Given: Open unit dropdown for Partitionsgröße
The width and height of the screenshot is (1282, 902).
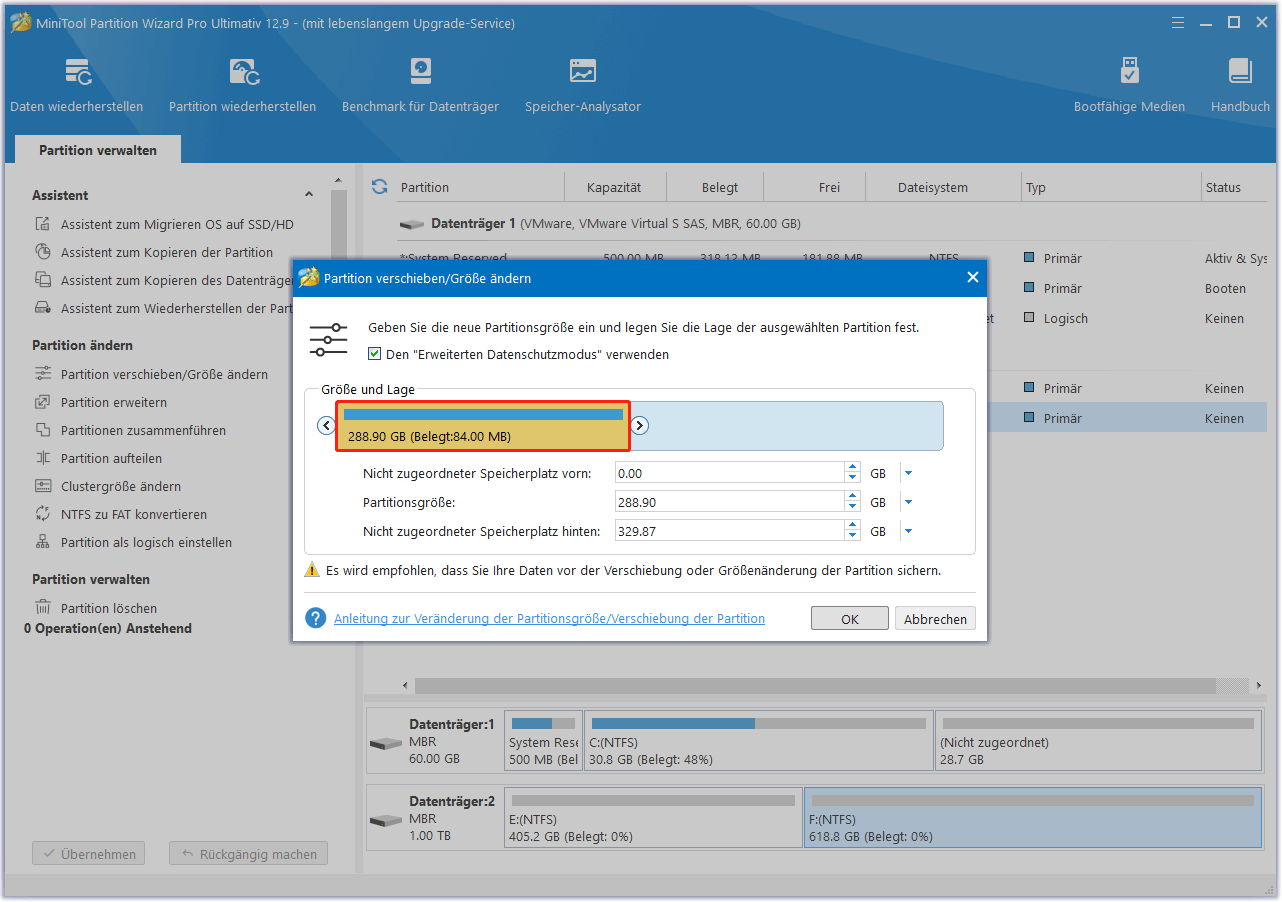Looking at the screenshot, I should click(908, 503).
